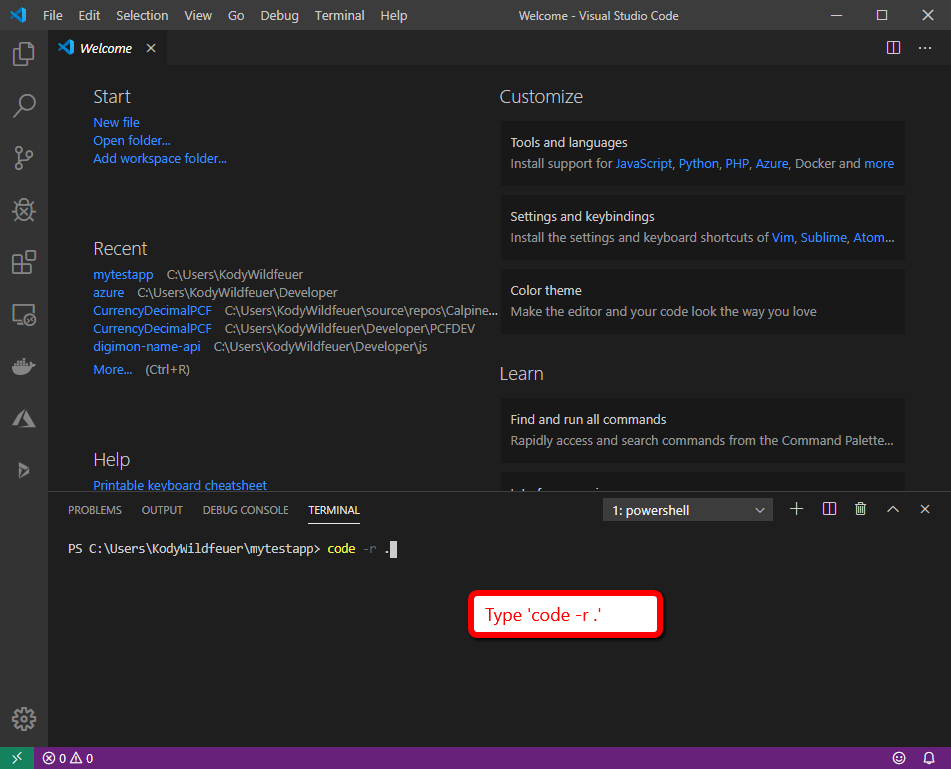Open the feedback smiley in status bar

(x=899, y=758)
